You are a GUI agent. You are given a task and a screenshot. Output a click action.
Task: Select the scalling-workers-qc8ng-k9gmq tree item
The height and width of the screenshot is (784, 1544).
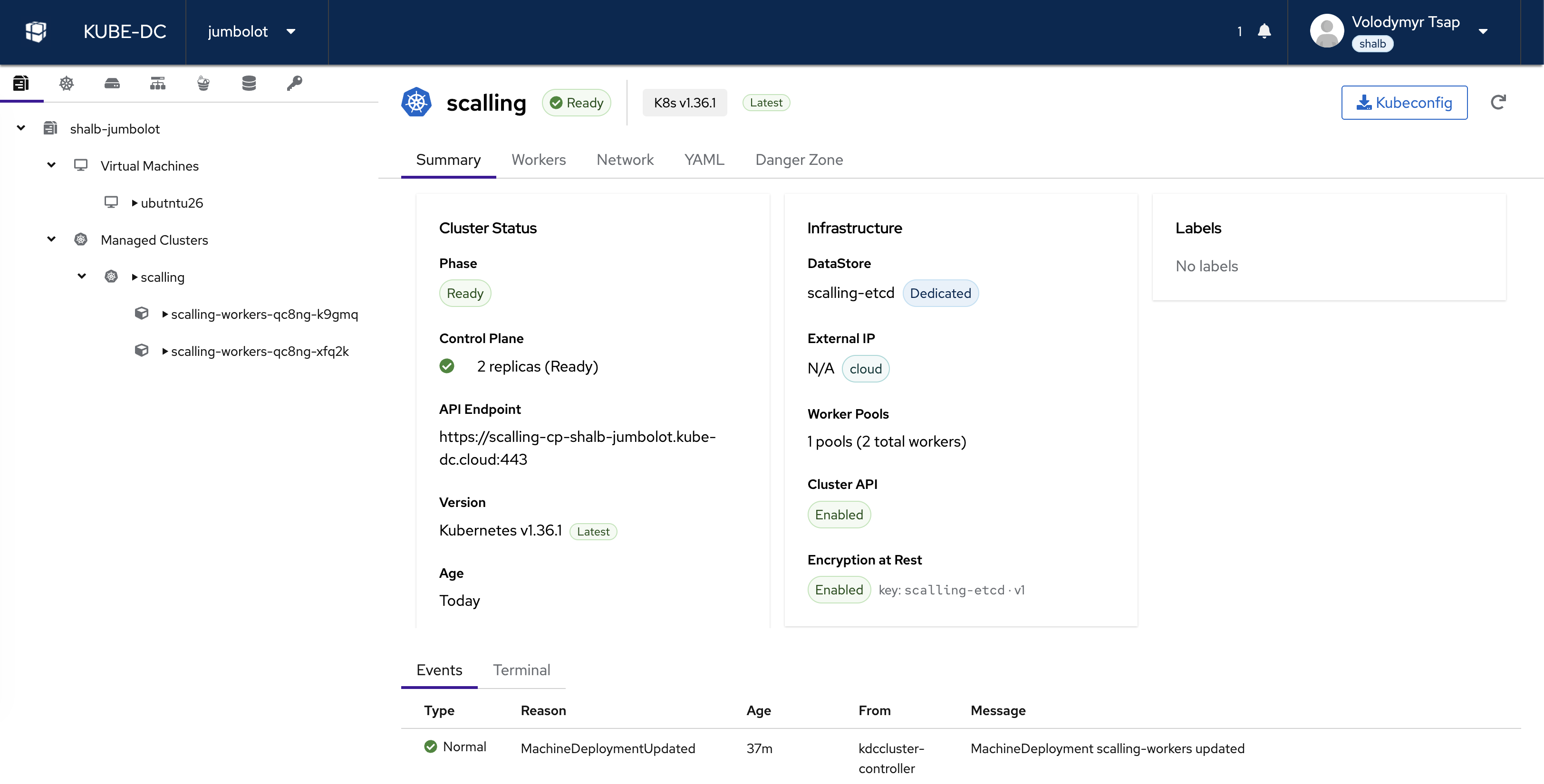point(264,314)
